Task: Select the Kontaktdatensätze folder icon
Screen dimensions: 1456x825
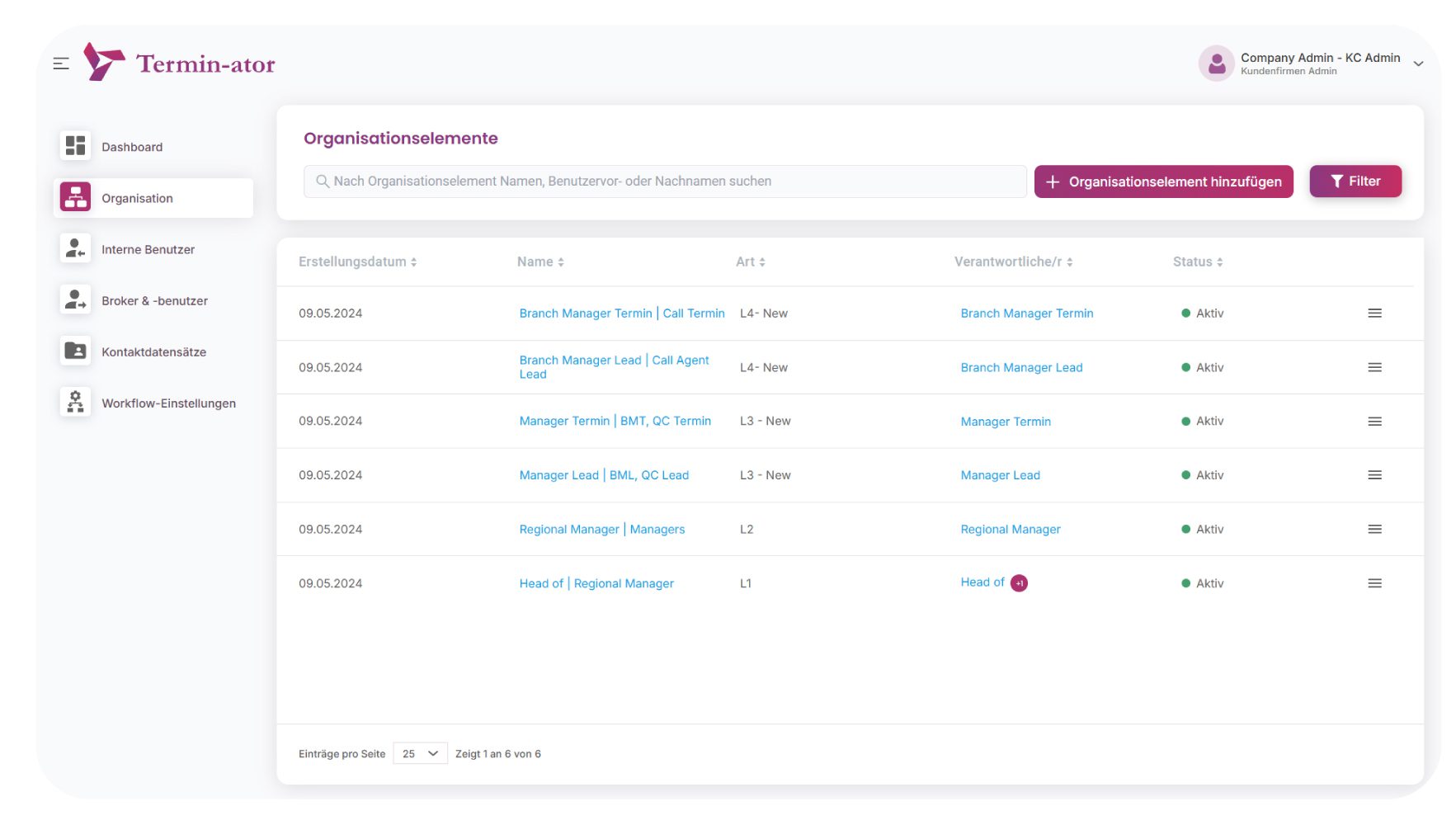Action: click(x=75, y=351)
